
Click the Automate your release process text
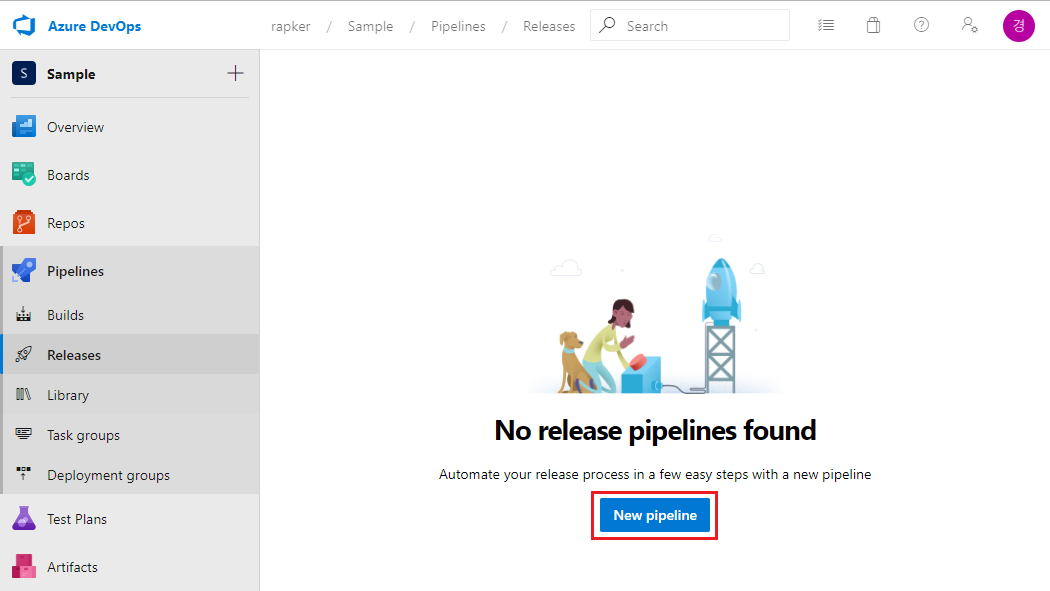pos(655,475)
